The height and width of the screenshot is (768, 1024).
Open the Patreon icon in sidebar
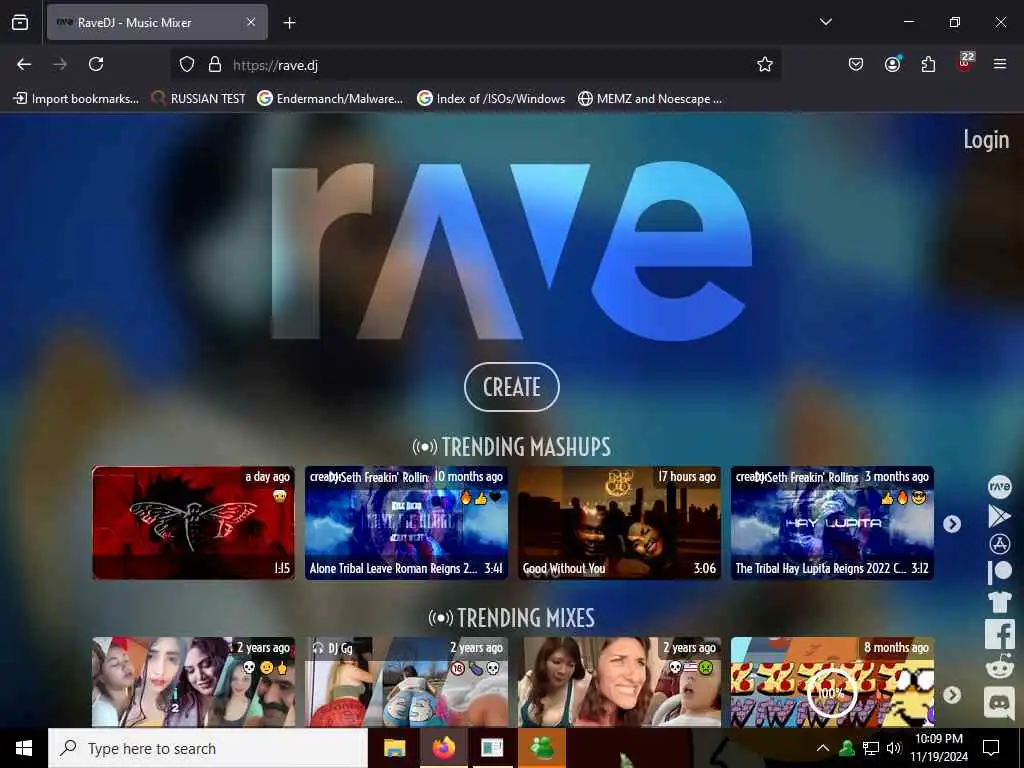point(999,572)
